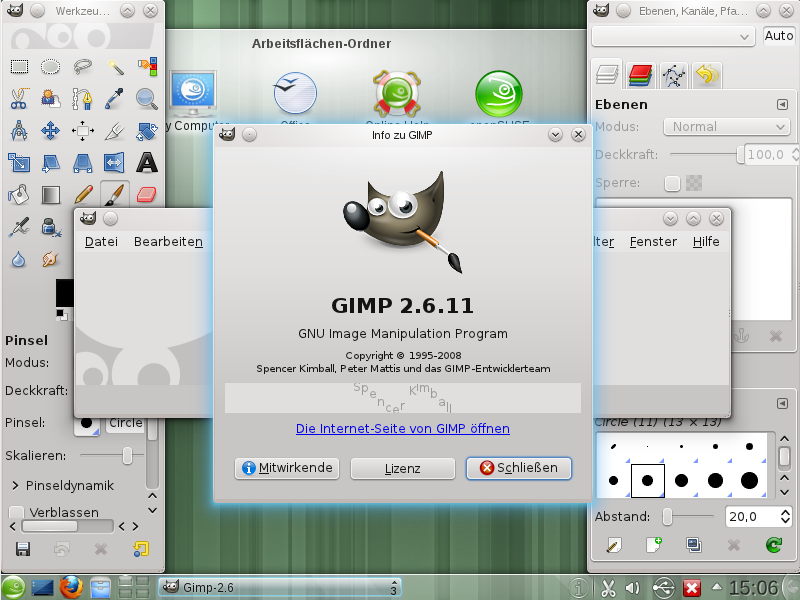Select the Scissors Select tool
The width and height of the screenshot is (800, 600).
19,98
